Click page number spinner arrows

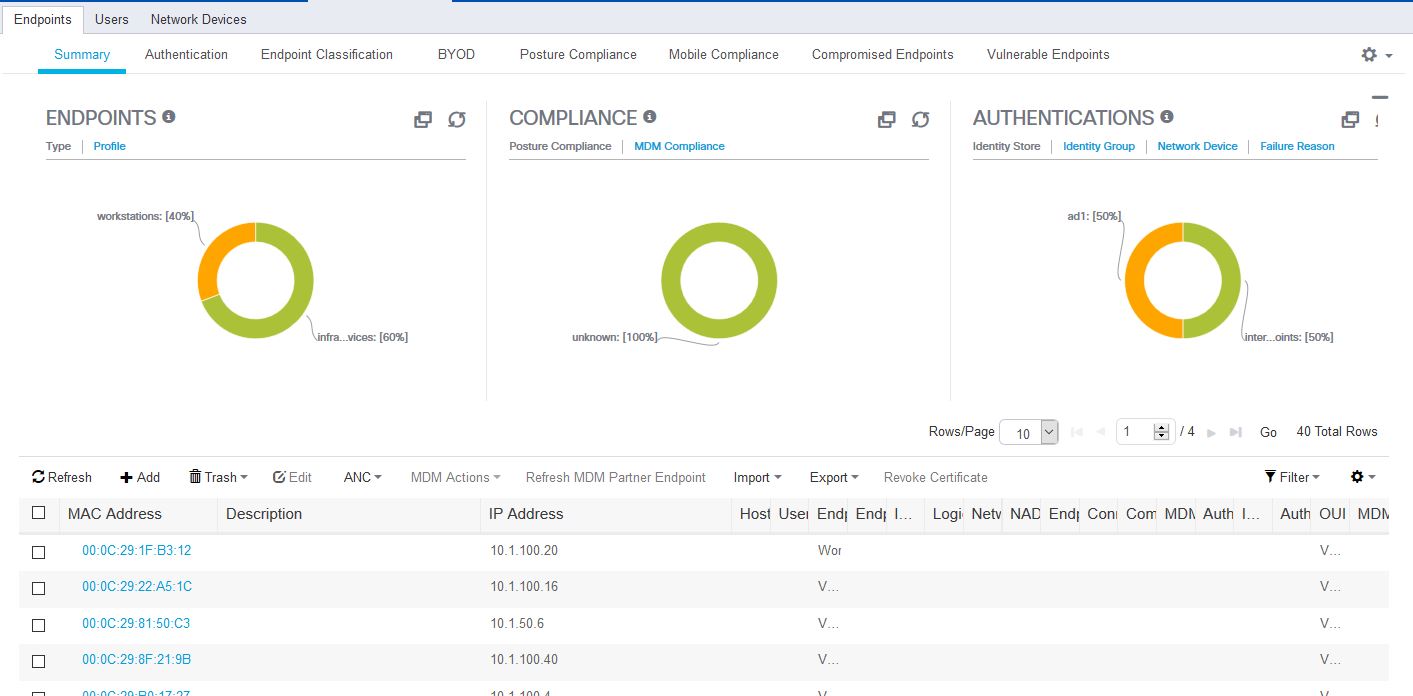click(x=1161, y=432)
